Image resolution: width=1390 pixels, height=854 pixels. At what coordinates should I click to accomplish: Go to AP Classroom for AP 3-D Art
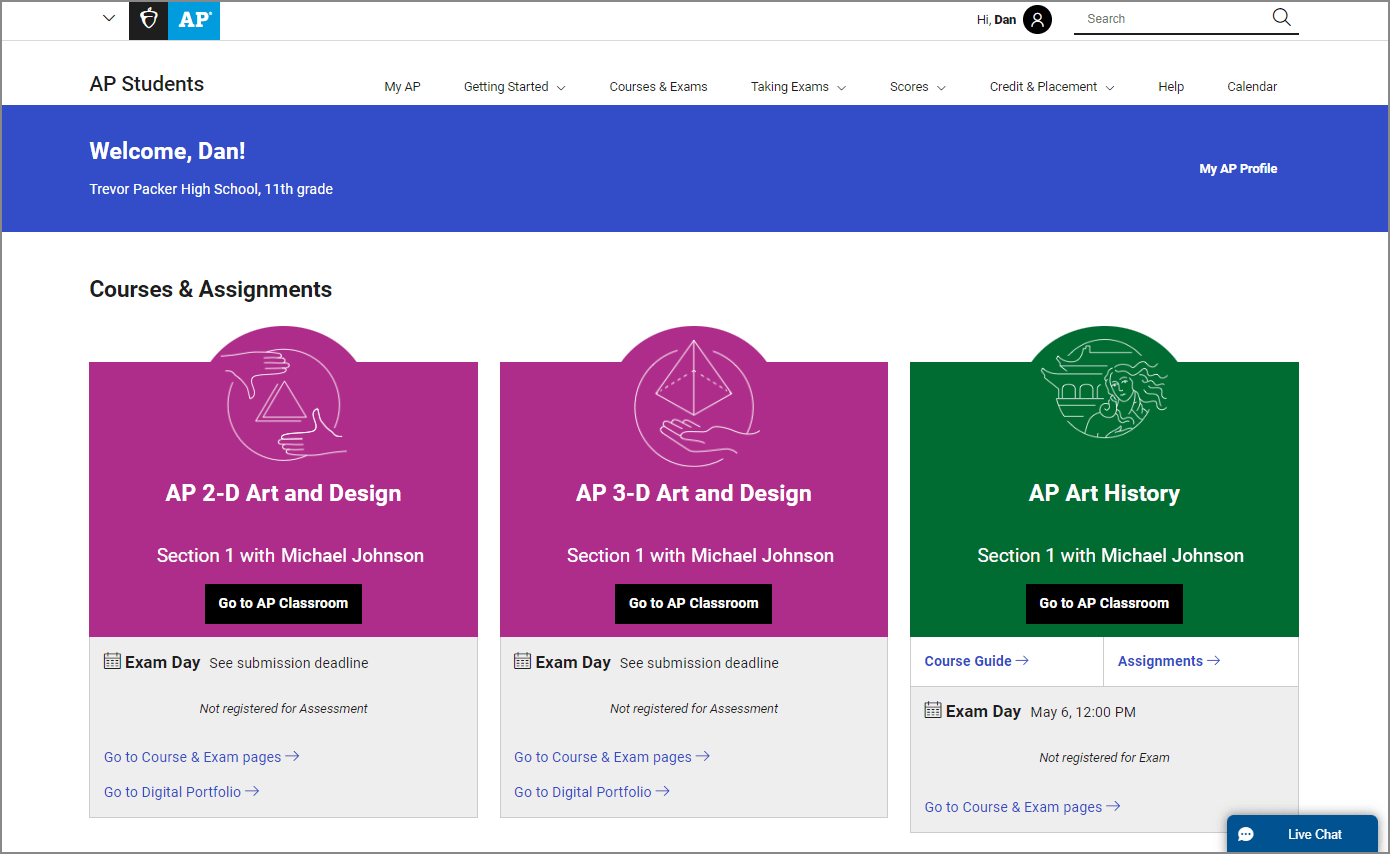(693, 604)
